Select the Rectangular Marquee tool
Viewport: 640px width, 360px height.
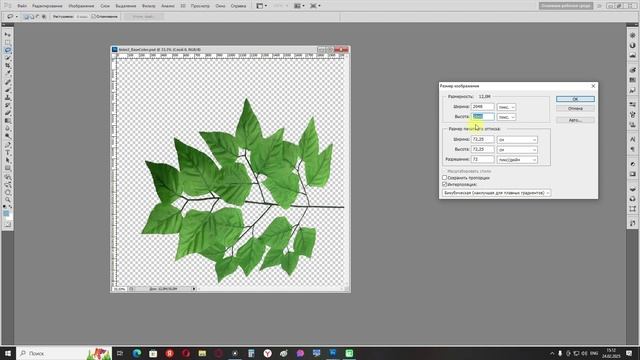[x=8, y=42]
